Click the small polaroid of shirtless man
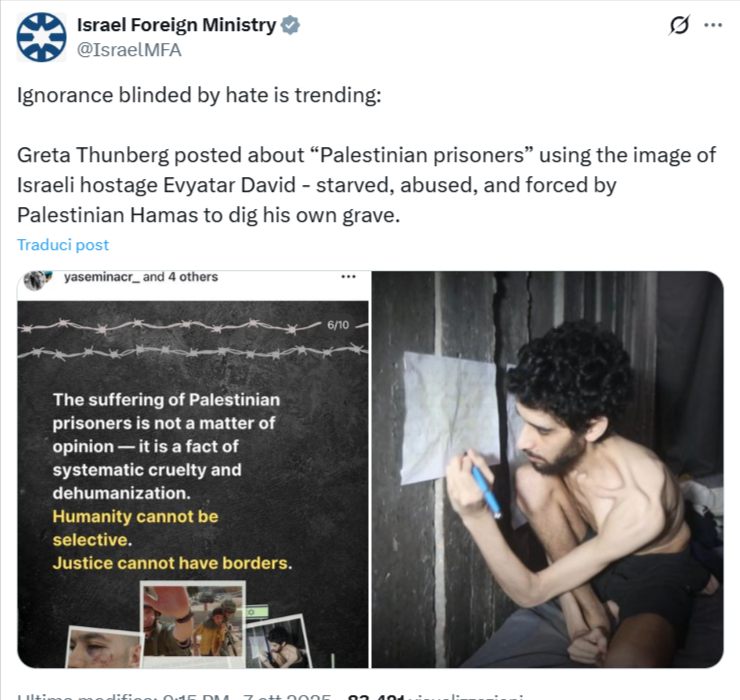This screenshot has width=740, height=700. coord(279,642)
